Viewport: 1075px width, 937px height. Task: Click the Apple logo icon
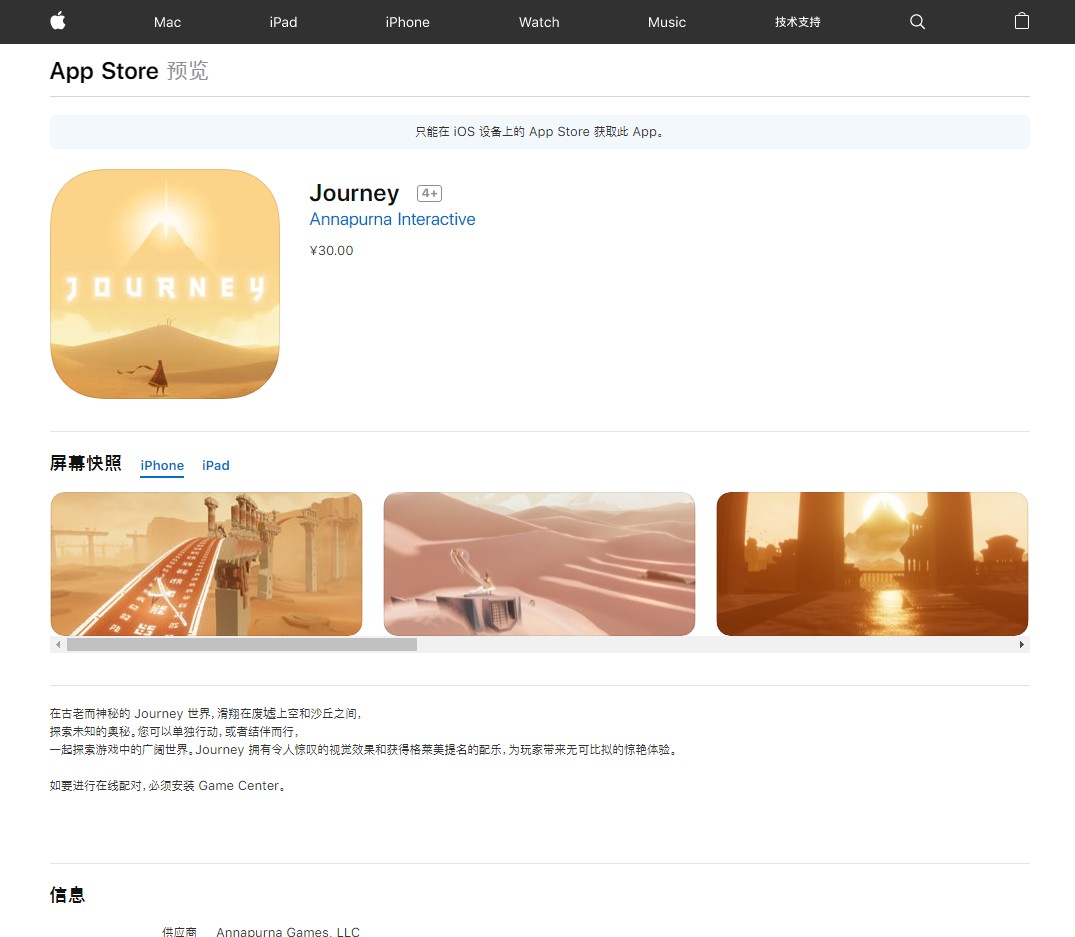pyautogui.click(x=57, y=21)
